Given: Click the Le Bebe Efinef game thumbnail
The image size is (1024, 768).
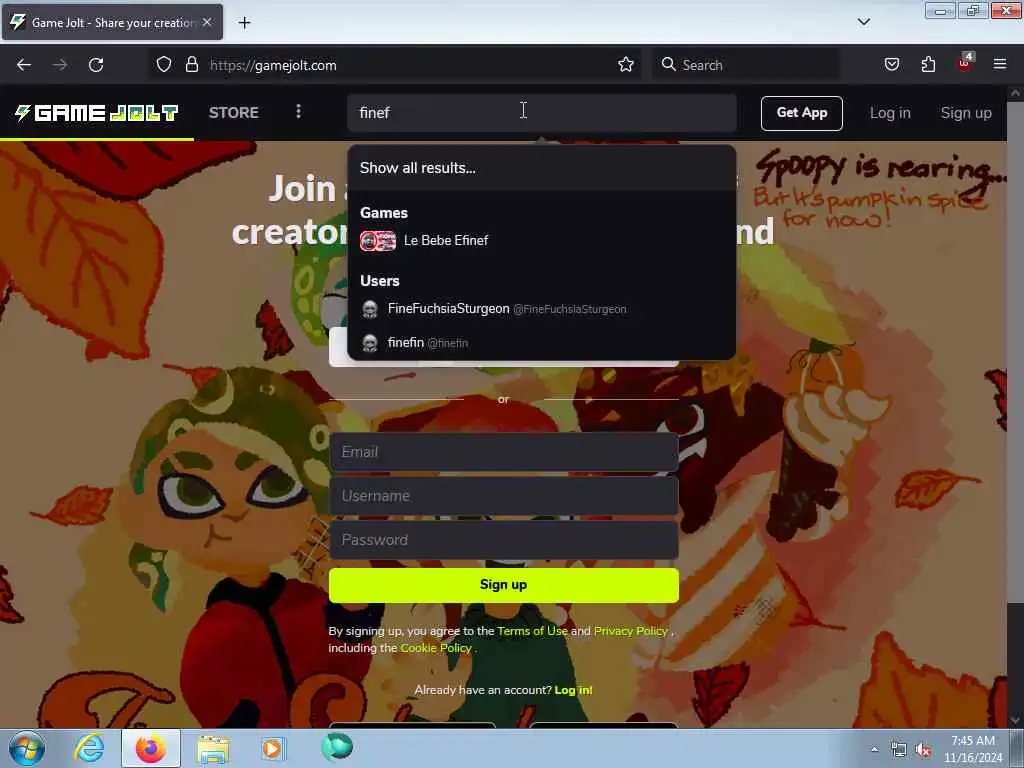Looking at the screenshot, I should (x=377, y=241).
